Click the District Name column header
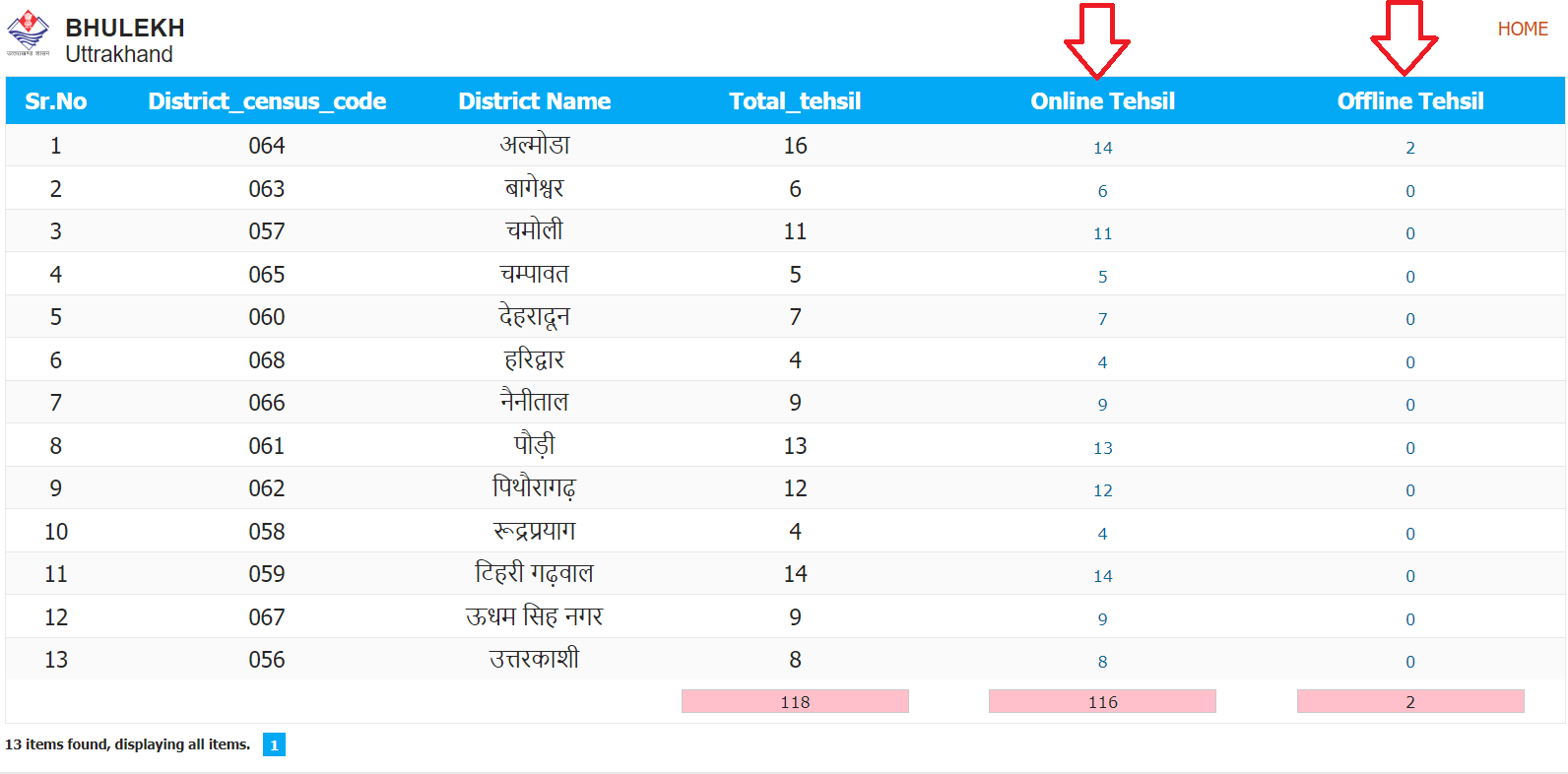 click(x=534, y=101)
